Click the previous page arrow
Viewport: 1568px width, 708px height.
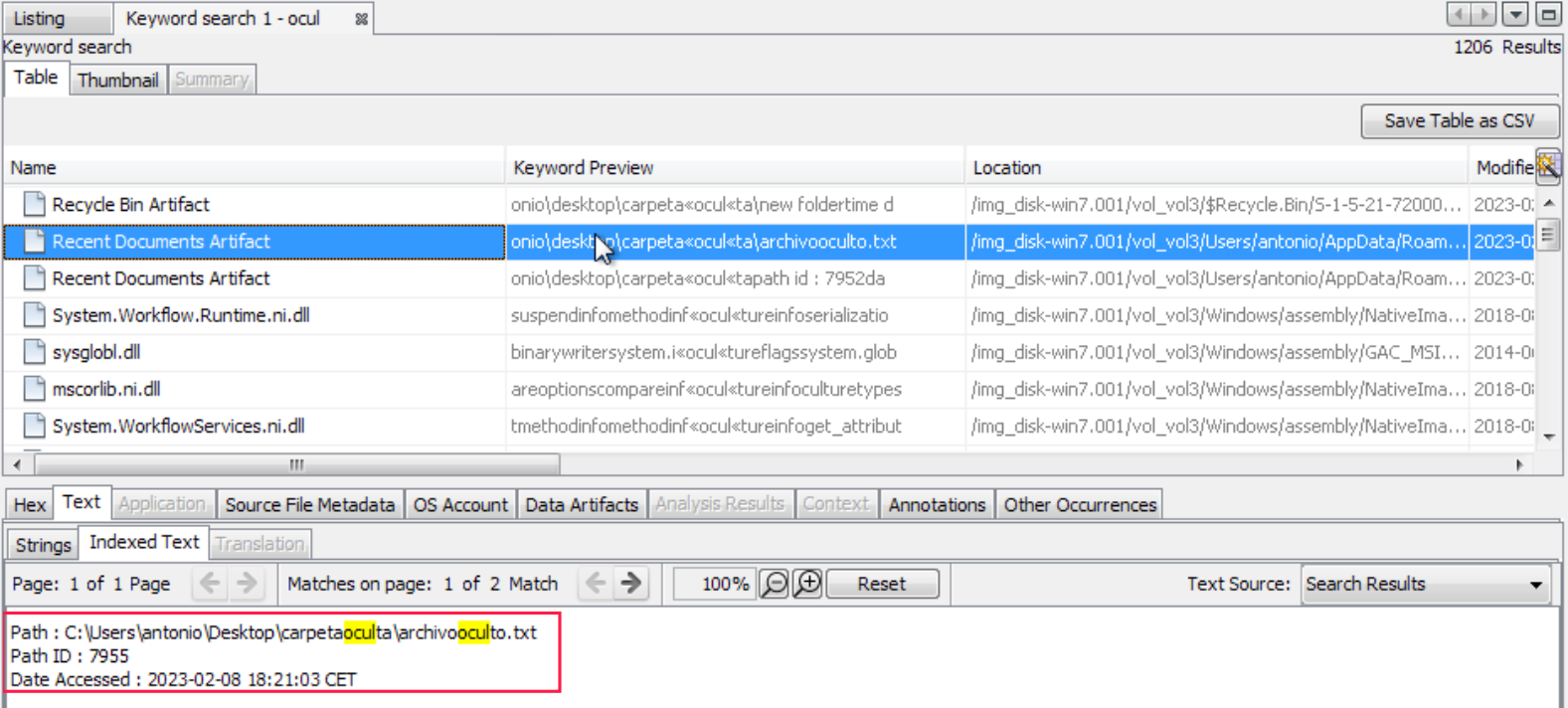pos(210,584)
